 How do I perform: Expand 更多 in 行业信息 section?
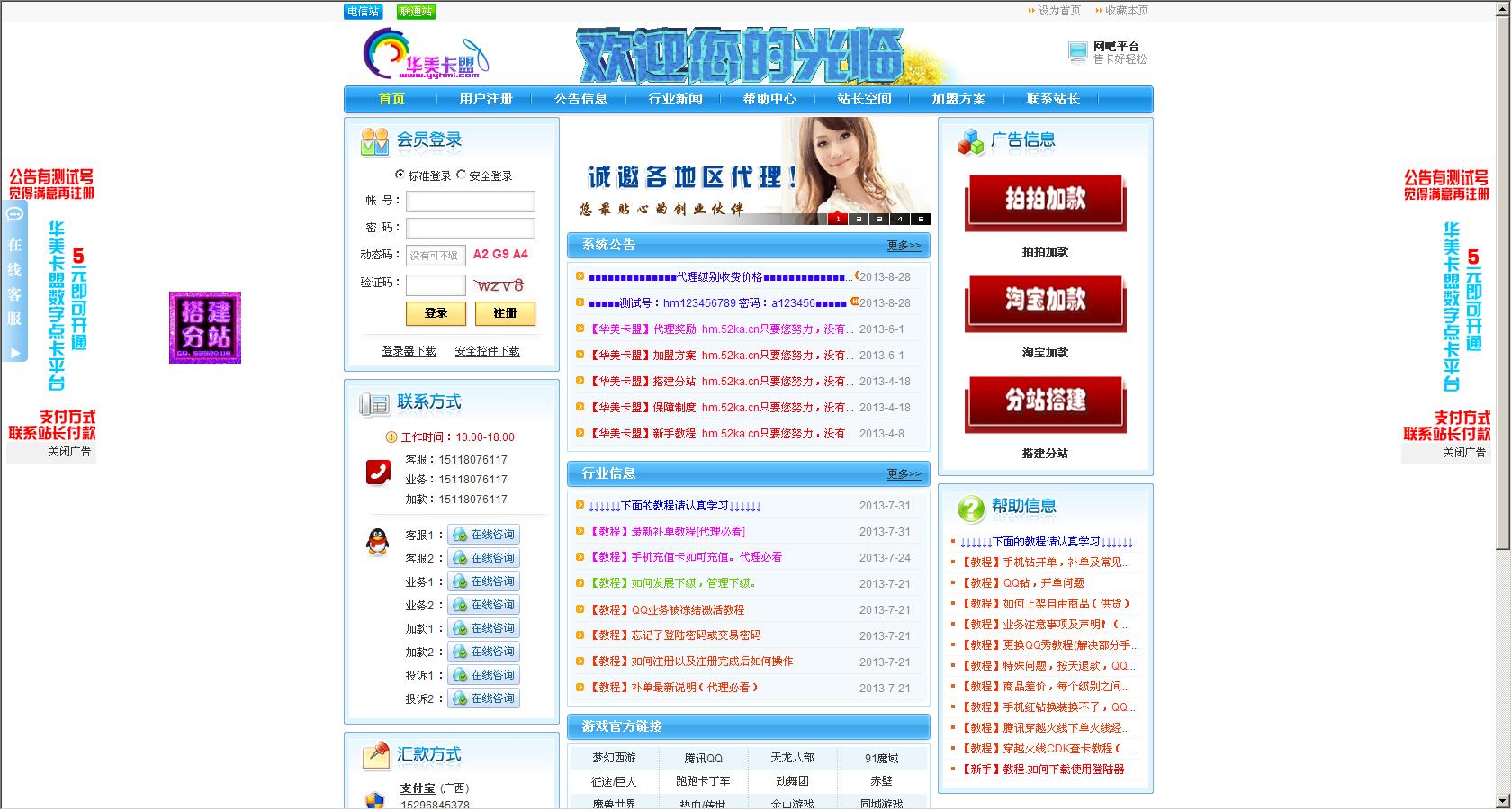904,474
